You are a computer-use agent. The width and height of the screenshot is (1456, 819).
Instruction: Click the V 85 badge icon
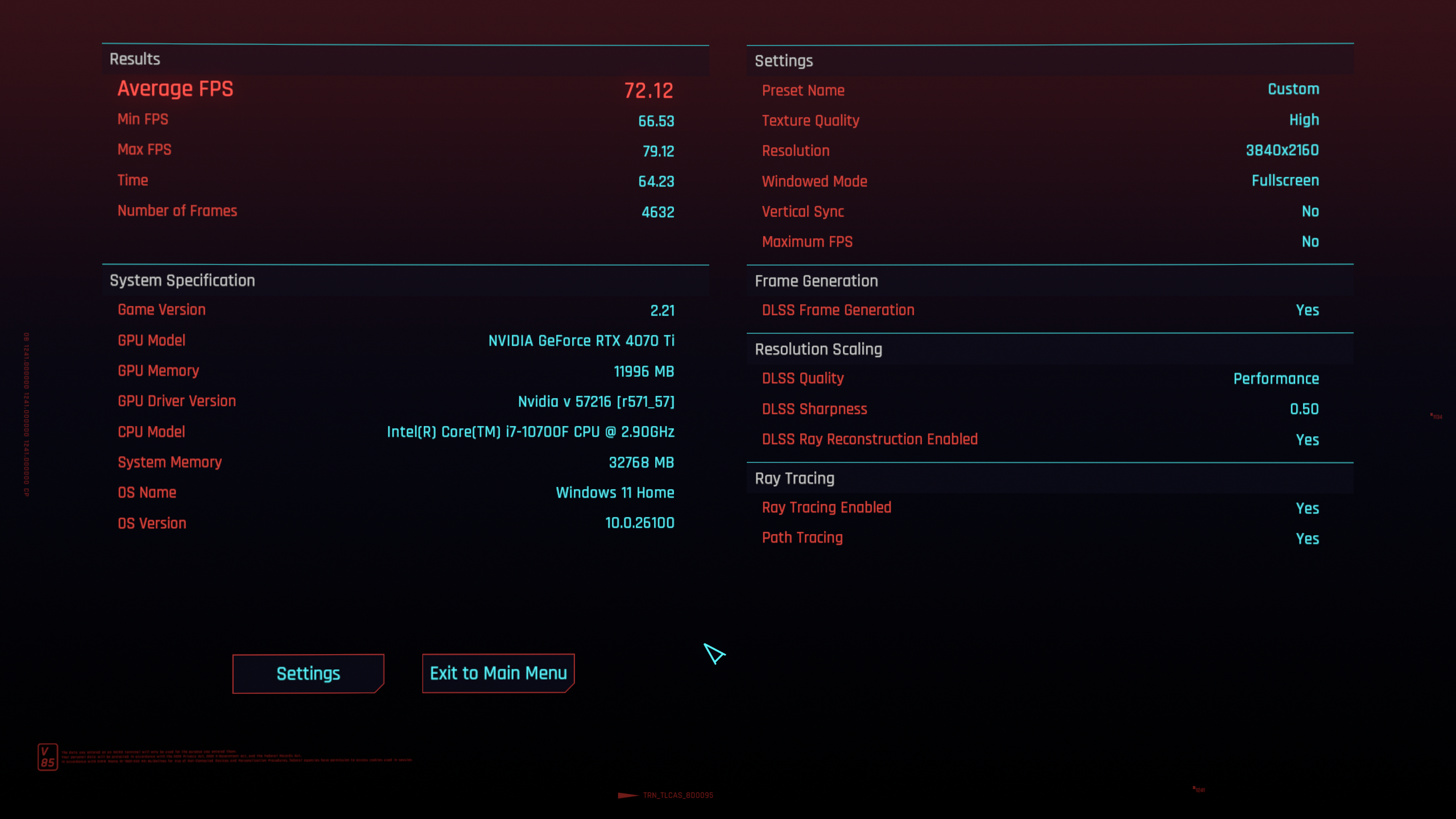pyautogui.click(x=48, y=757)
